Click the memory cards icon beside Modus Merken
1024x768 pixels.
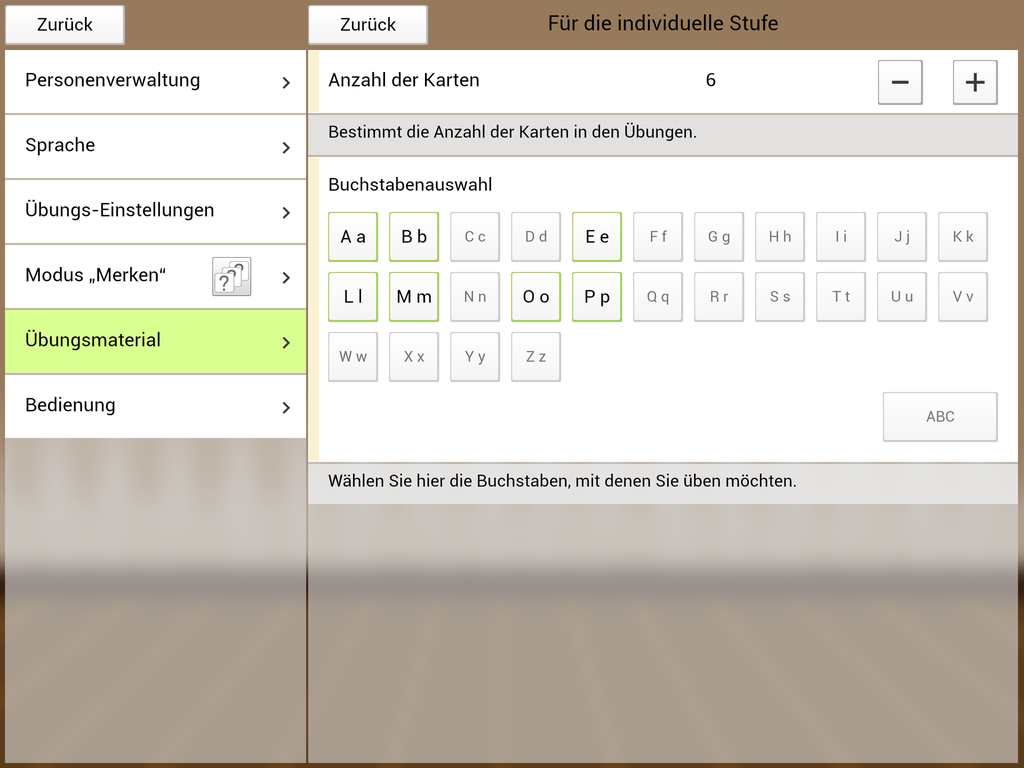tap(231, 276)
